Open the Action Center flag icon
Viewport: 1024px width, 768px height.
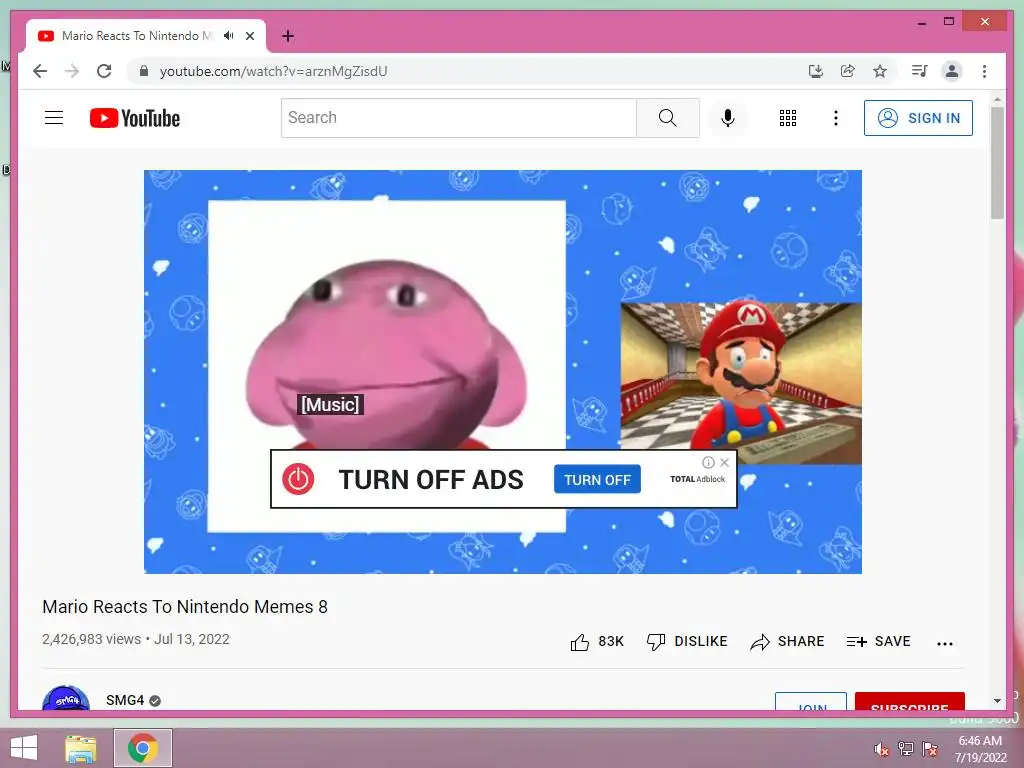pos(930,749)
